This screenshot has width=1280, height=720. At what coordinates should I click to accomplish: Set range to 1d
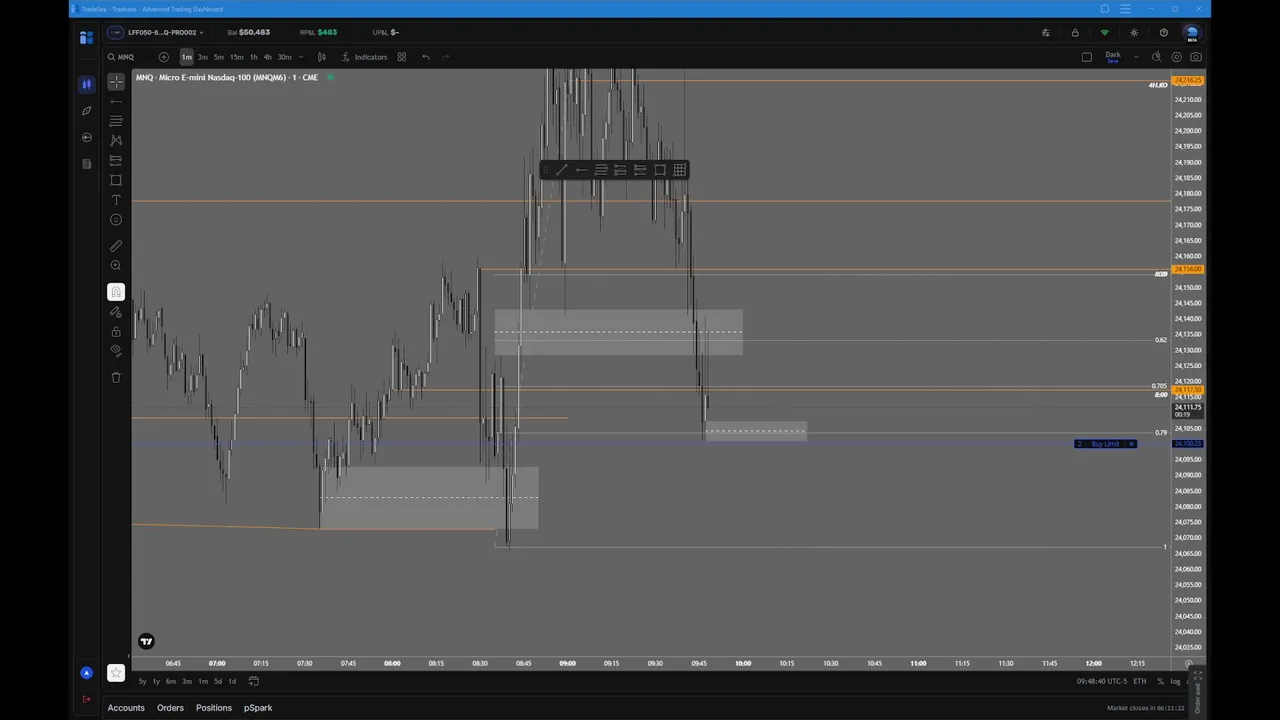tap(232, 681)
